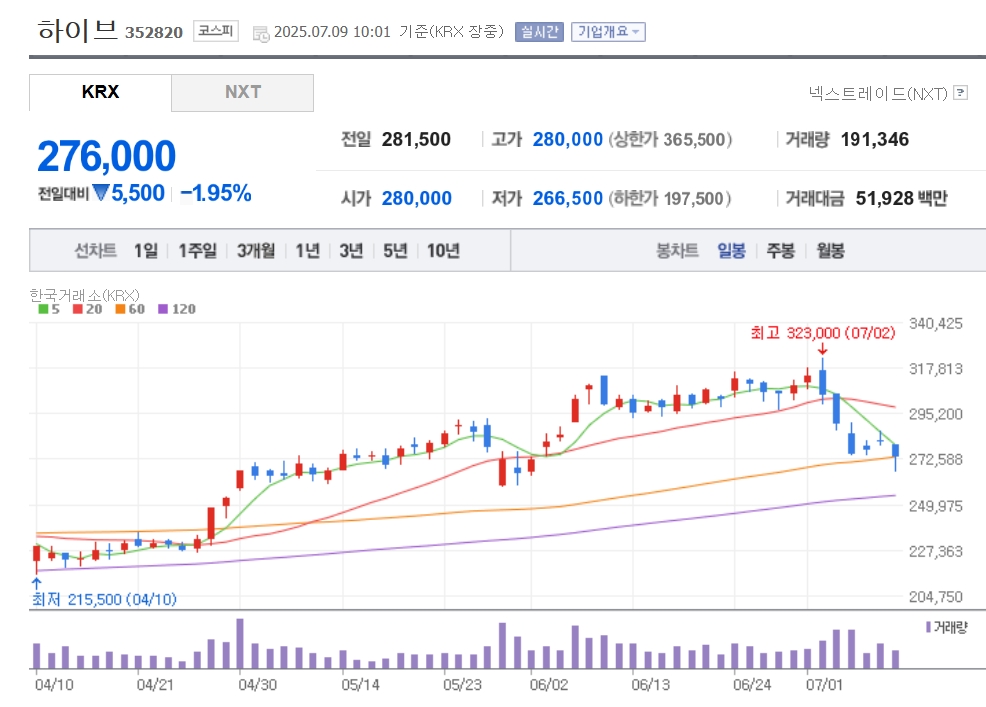Click the 코스피 market label badge
Image resolution: width=986 pixels, height=707 pixels.
[216, 31]
